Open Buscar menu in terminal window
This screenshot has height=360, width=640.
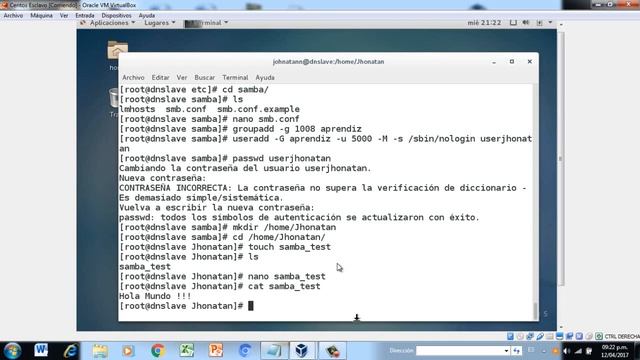[204, 78]
